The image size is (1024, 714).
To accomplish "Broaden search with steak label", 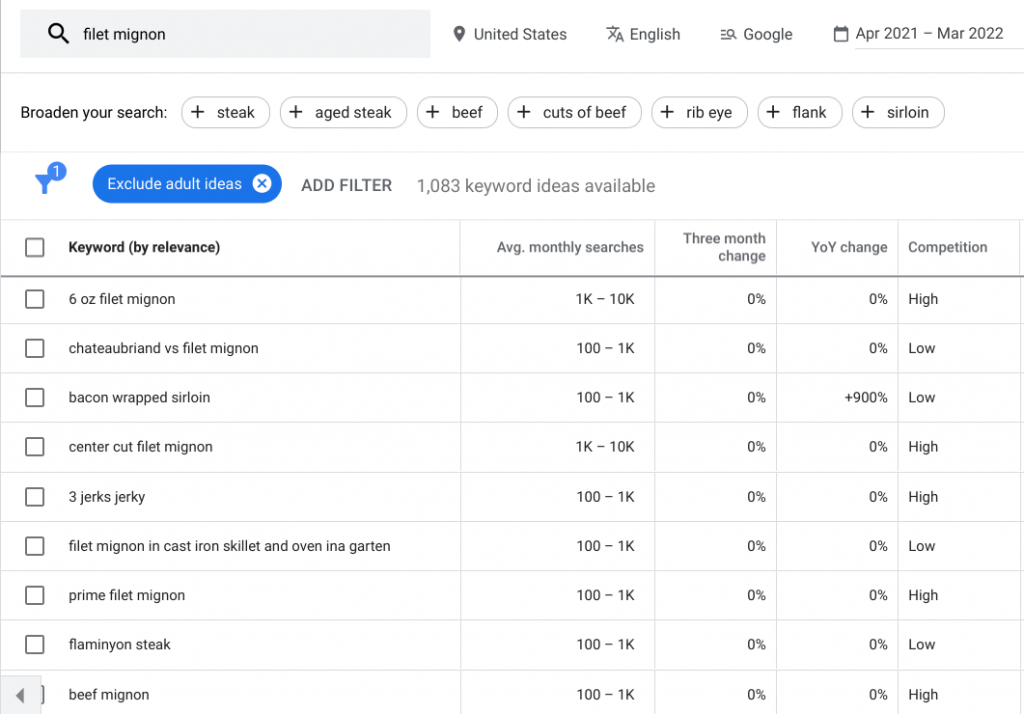I will tap(236, 112).
